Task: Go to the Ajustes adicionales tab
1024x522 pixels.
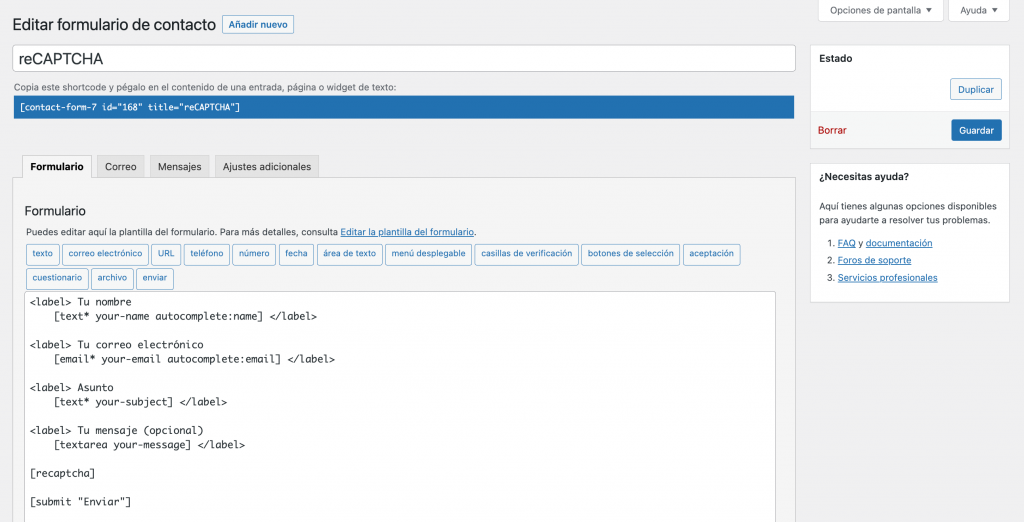Action: [x=267, y=167]
